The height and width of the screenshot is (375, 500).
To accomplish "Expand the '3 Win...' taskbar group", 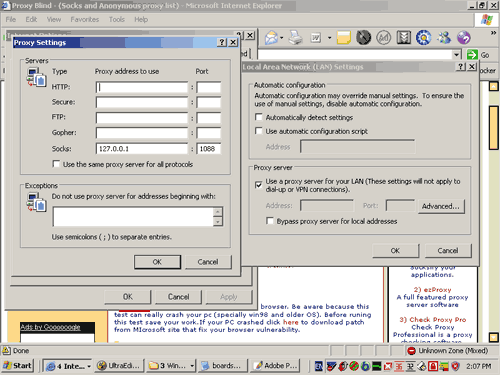I will (x=192, y=366).
